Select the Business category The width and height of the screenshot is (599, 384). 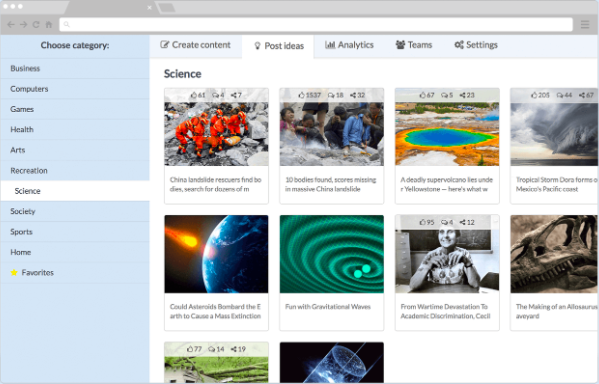[x=75, y=68]
